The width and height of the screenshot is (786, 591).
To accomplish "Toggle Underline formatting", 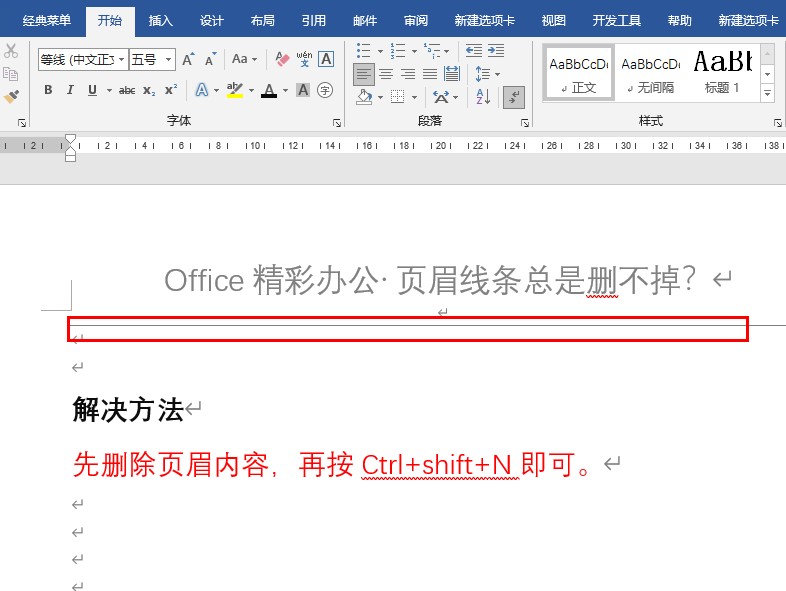I will point(92,90).
